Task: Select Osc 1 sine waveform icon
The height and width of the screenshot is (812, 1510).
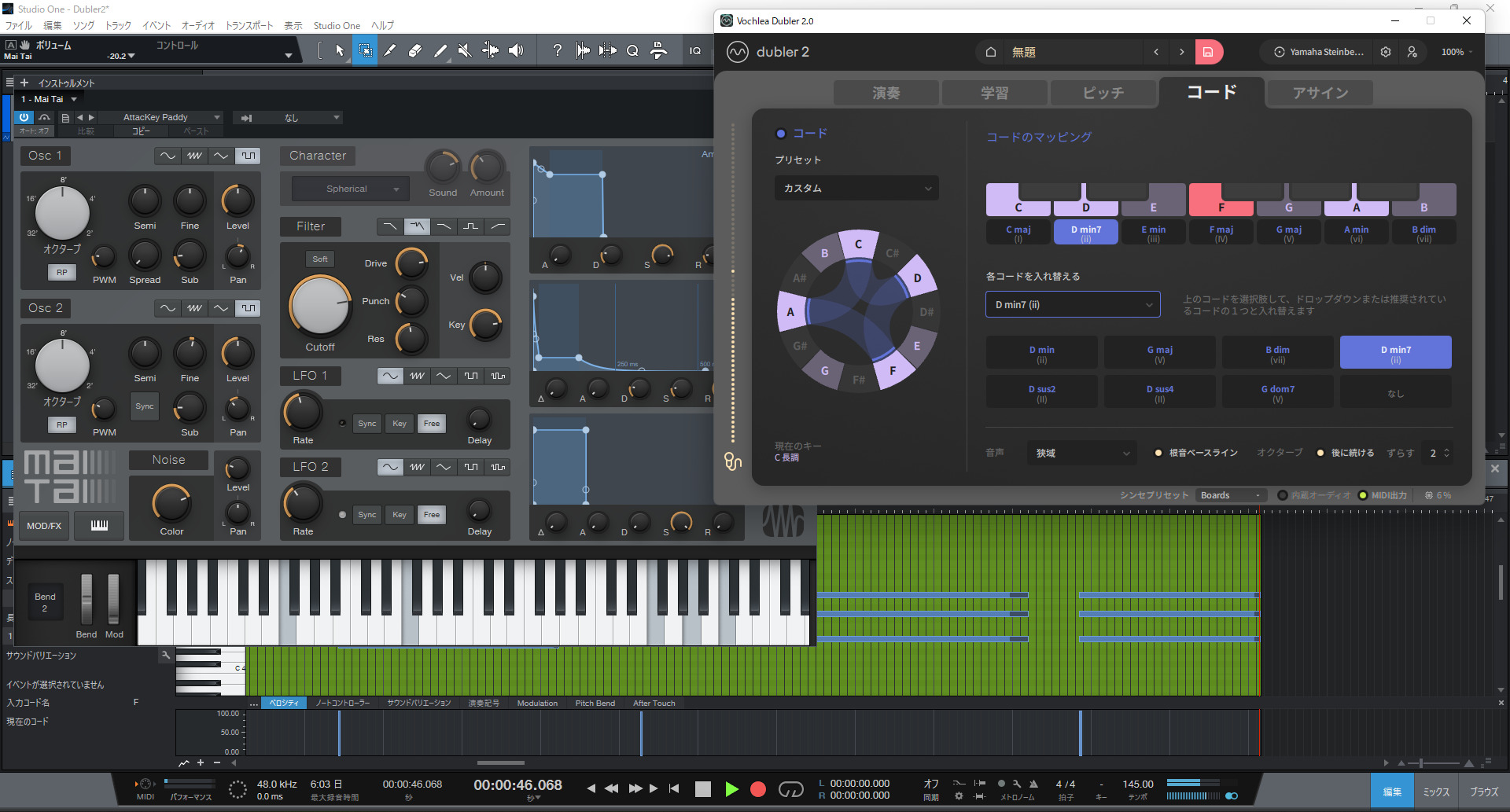Action: pos(168,156)
